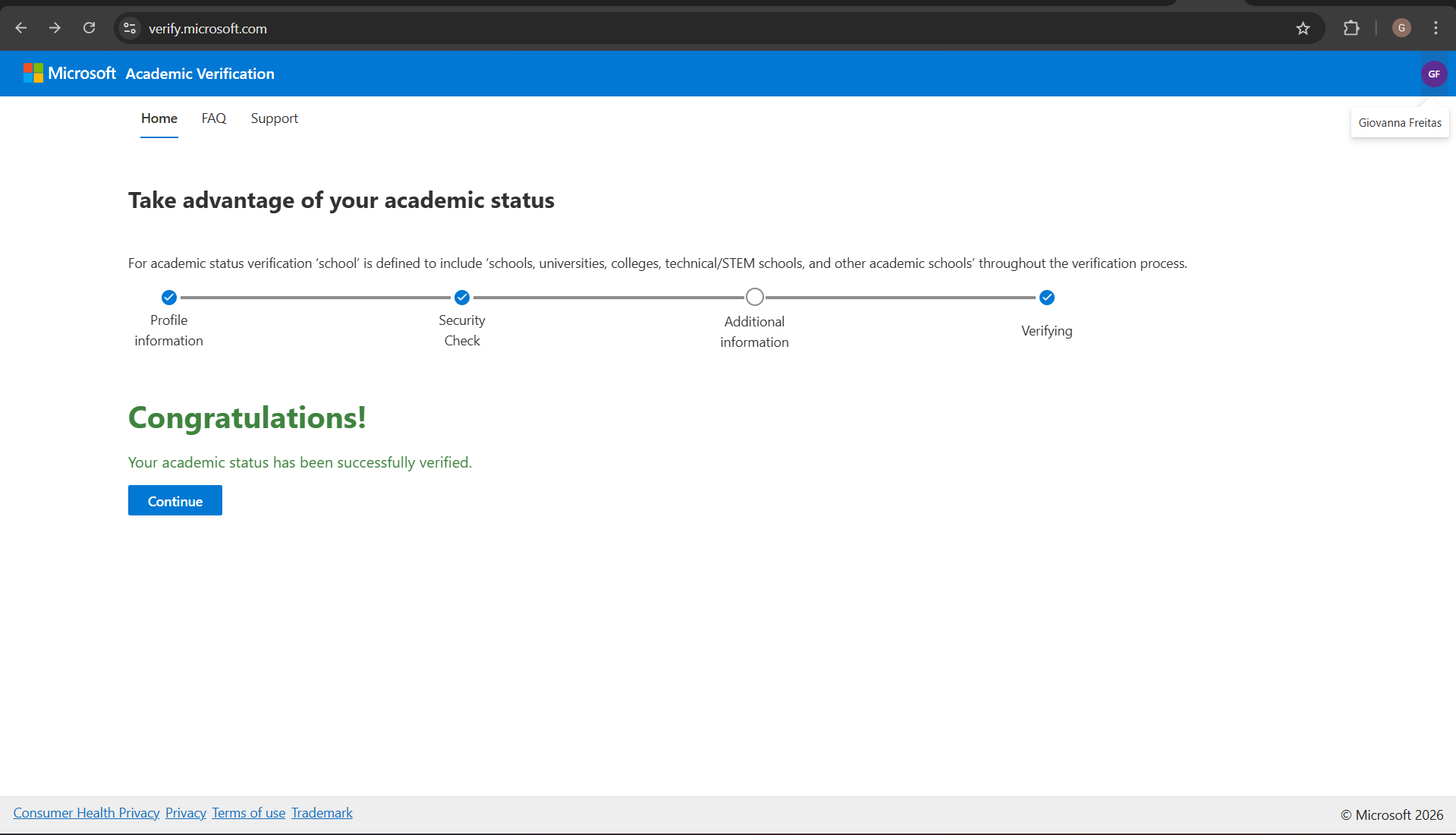This screenshot has height=835, width=1456.
Task: Click the Additional information step circle
Action: tap(754, 297)
